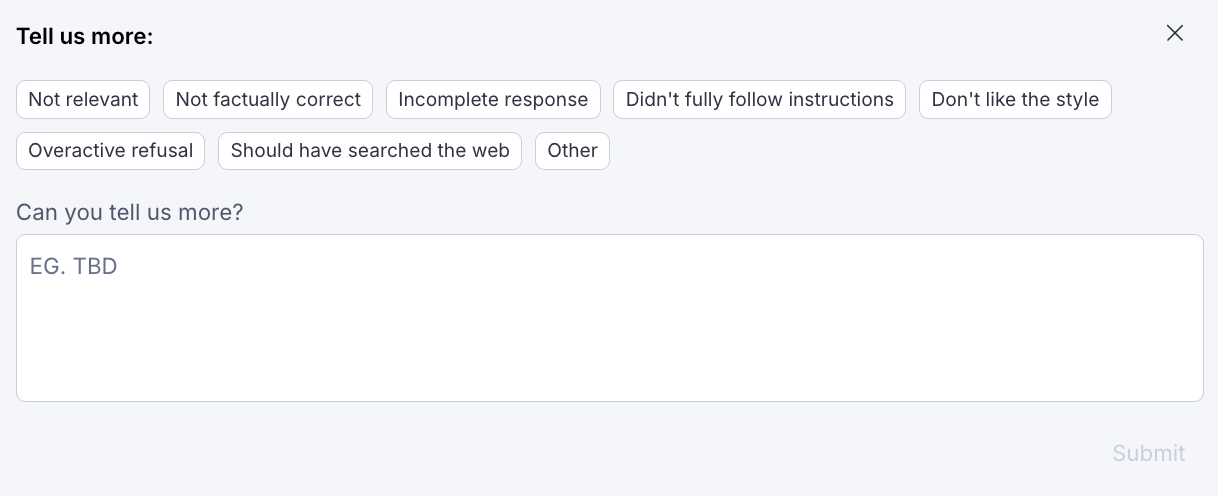
Task: Tag the response as not following instructions
Action: click(x=760, y=100)
